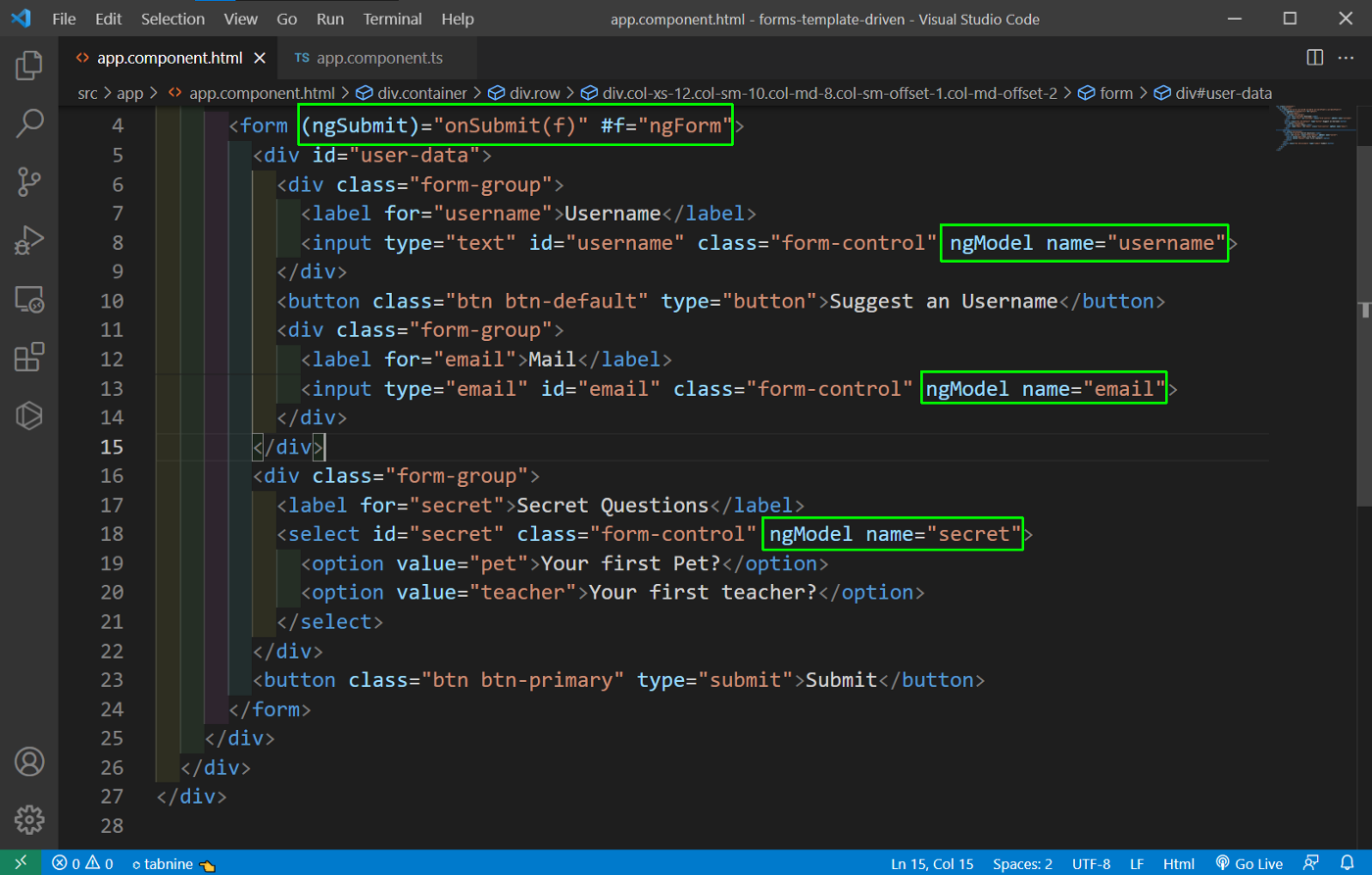Open the remote window indicator
This screenshot has height=875, width=1372.
pyautogui.click(x=21, y=862)
